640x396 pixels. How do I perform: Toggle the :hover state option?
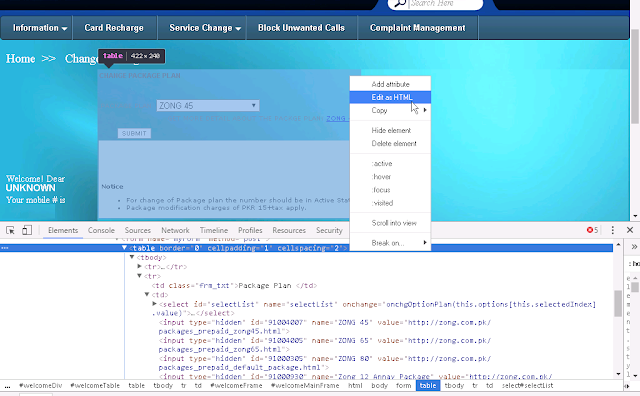click(390, 176)
